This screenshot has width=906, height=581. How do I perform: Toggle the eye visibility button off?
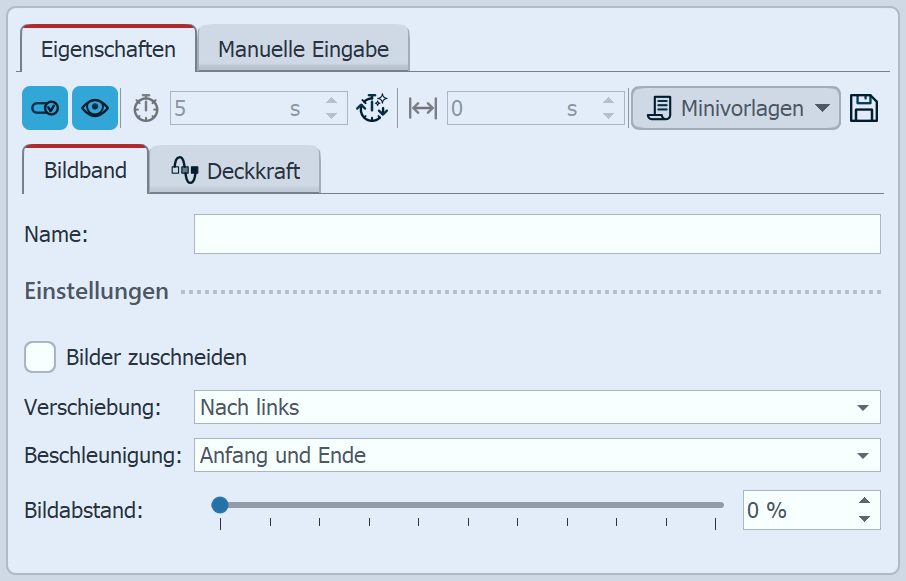[x=94, y=108]
